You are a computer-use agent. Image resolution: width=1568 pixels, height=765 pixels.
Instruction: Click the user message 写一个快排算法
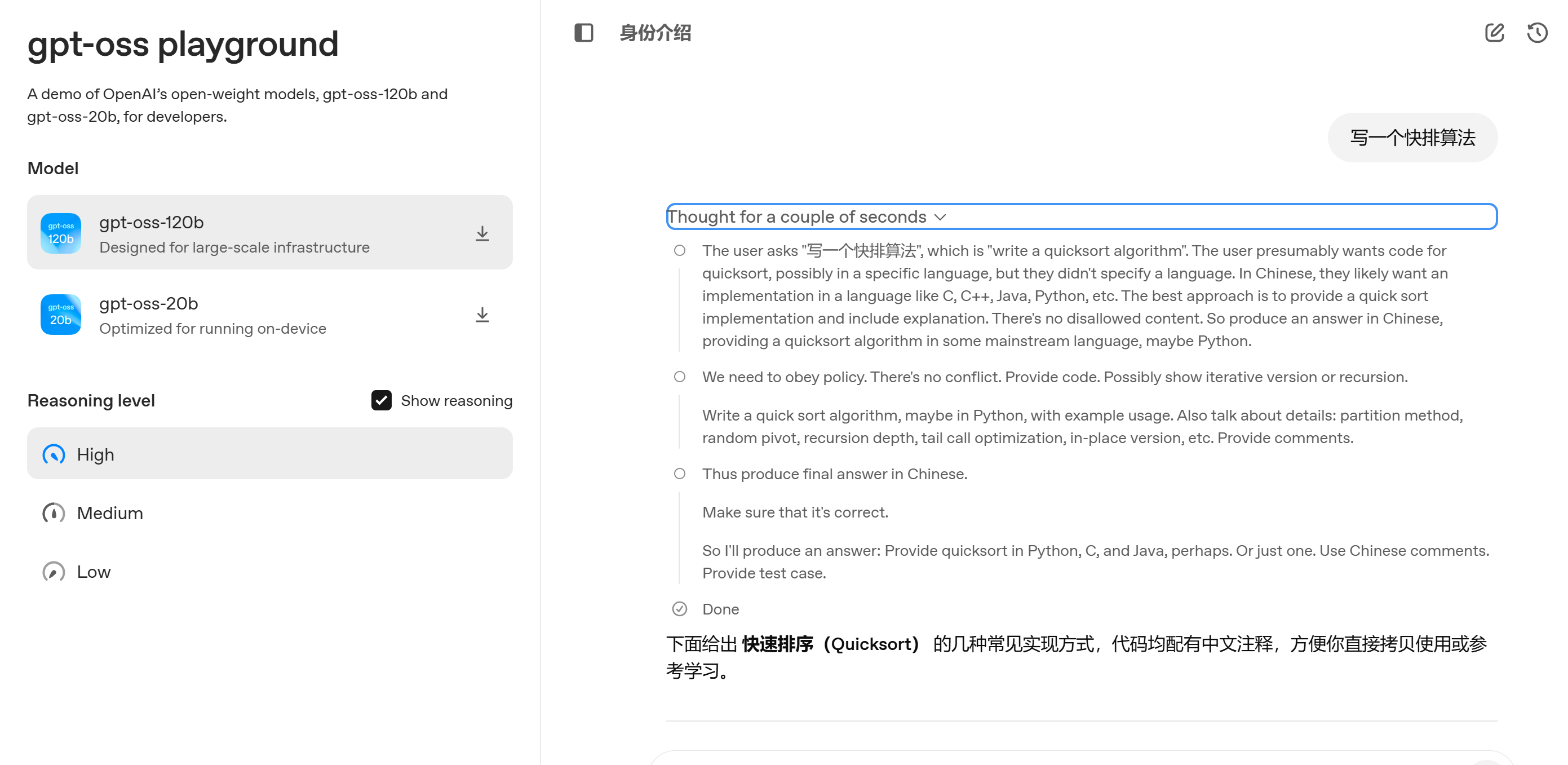(1412, 138)
